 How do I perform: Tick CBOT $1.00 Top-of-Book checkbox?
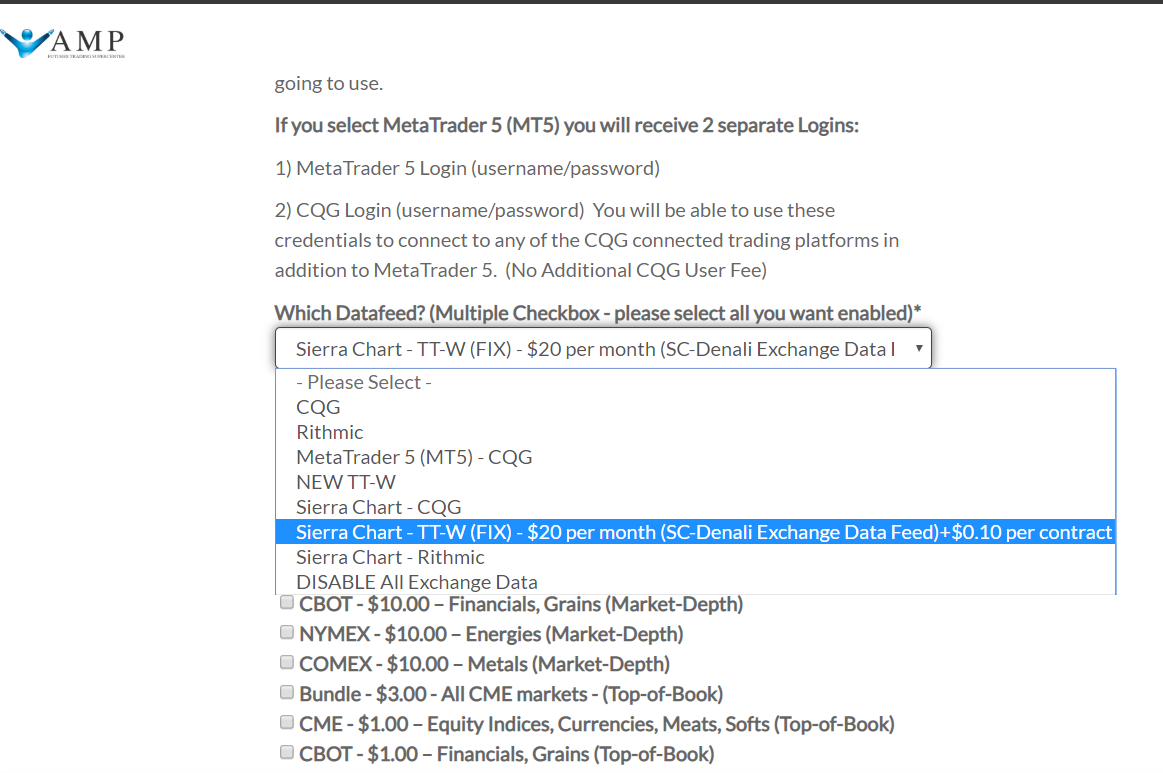coord(286,752)
